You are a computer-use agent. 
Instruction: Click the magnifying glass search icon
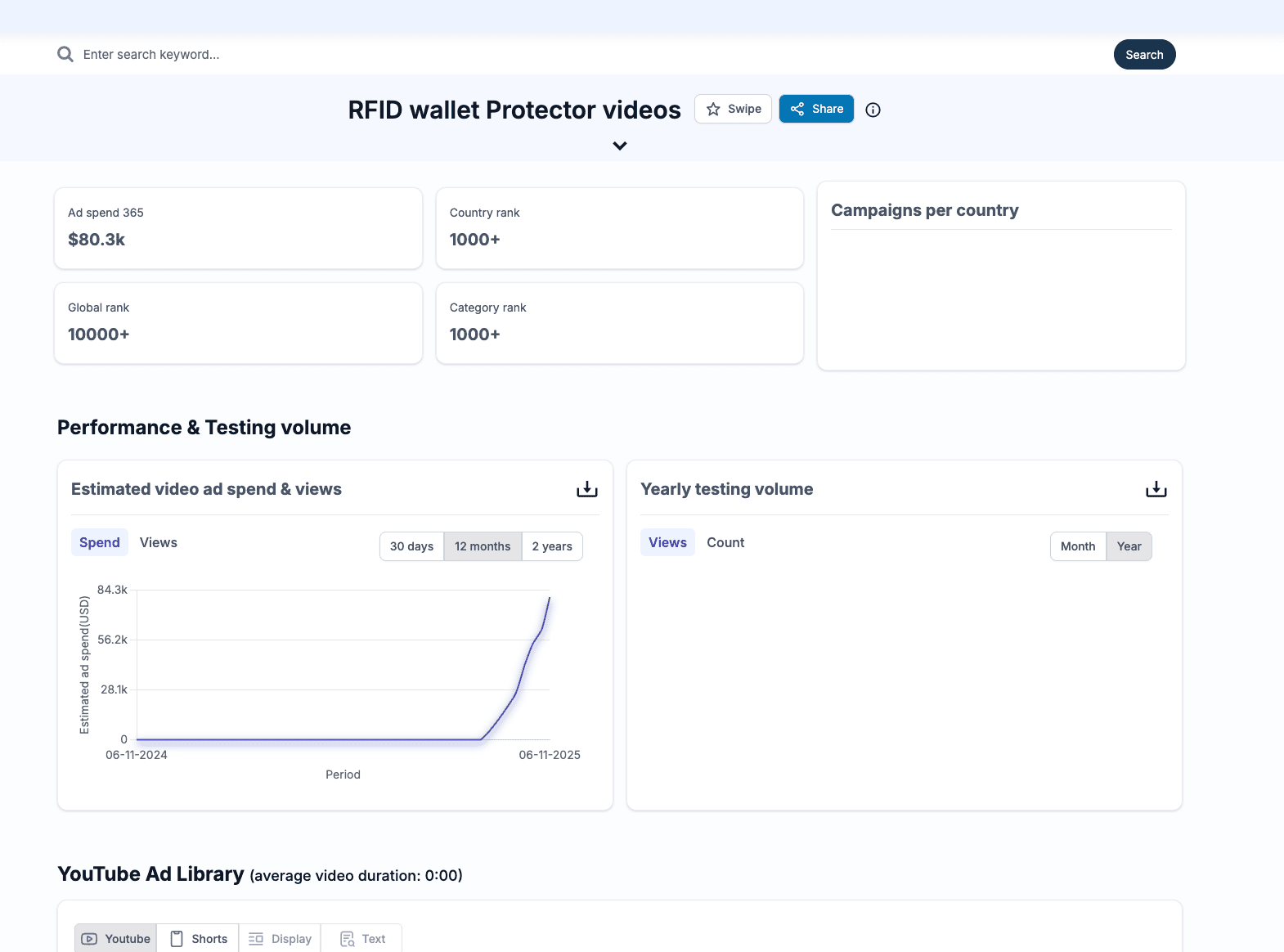click(x=65, y=55)
